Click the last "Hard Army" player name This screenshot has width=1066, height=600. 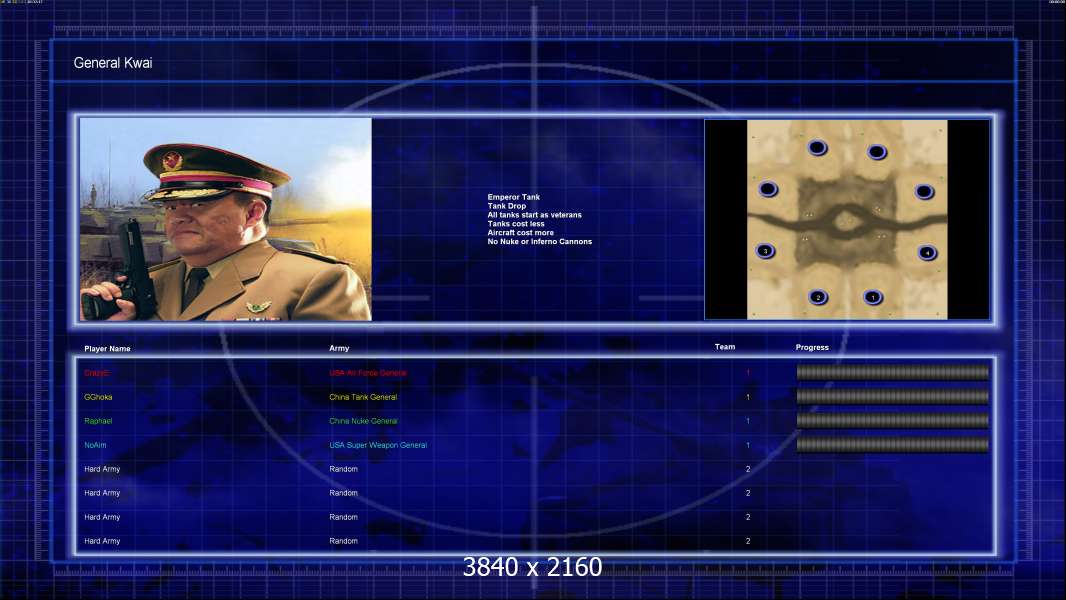(x=102, y=542)
